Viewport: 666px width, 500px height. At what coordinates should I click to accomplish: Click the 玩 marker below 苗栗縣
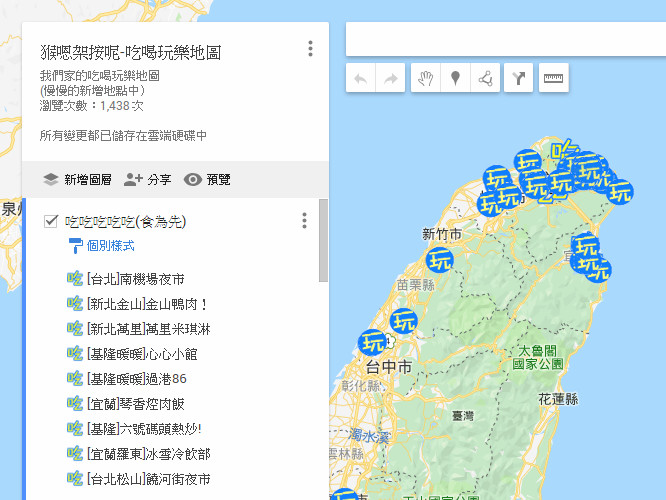[404, 321]
